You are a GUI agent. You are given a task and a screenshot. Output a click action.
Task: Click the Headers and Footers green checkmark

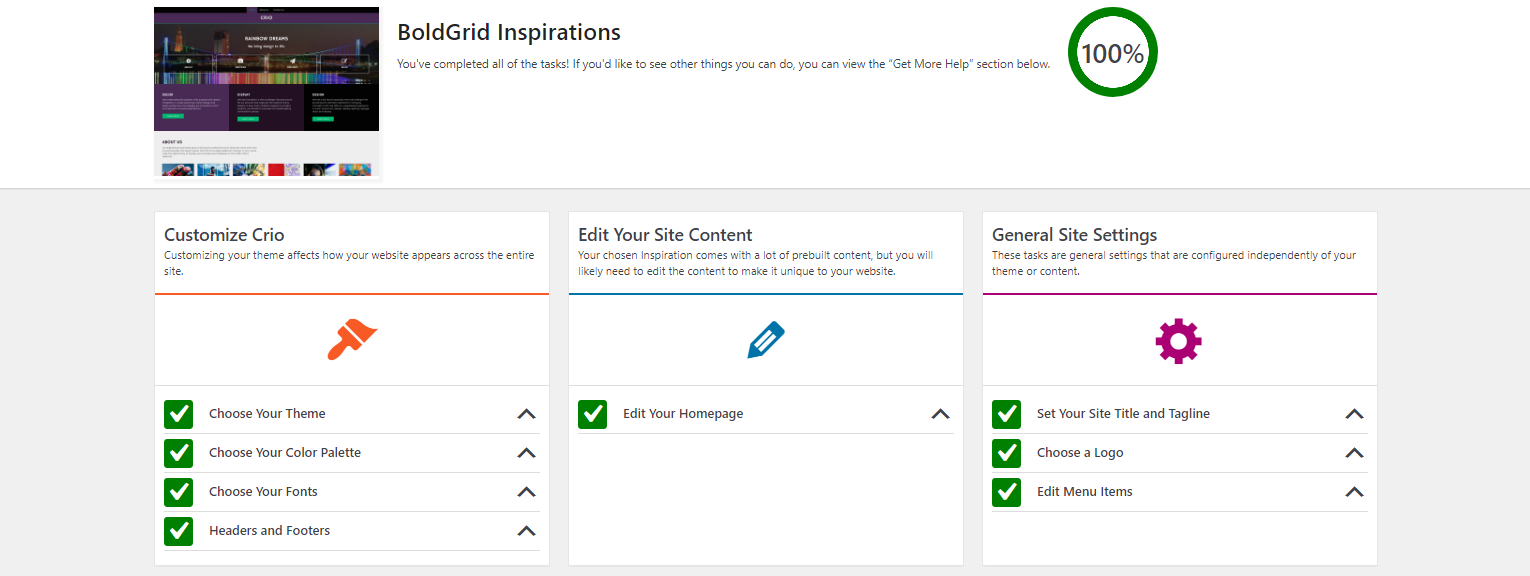coord(179,531)
